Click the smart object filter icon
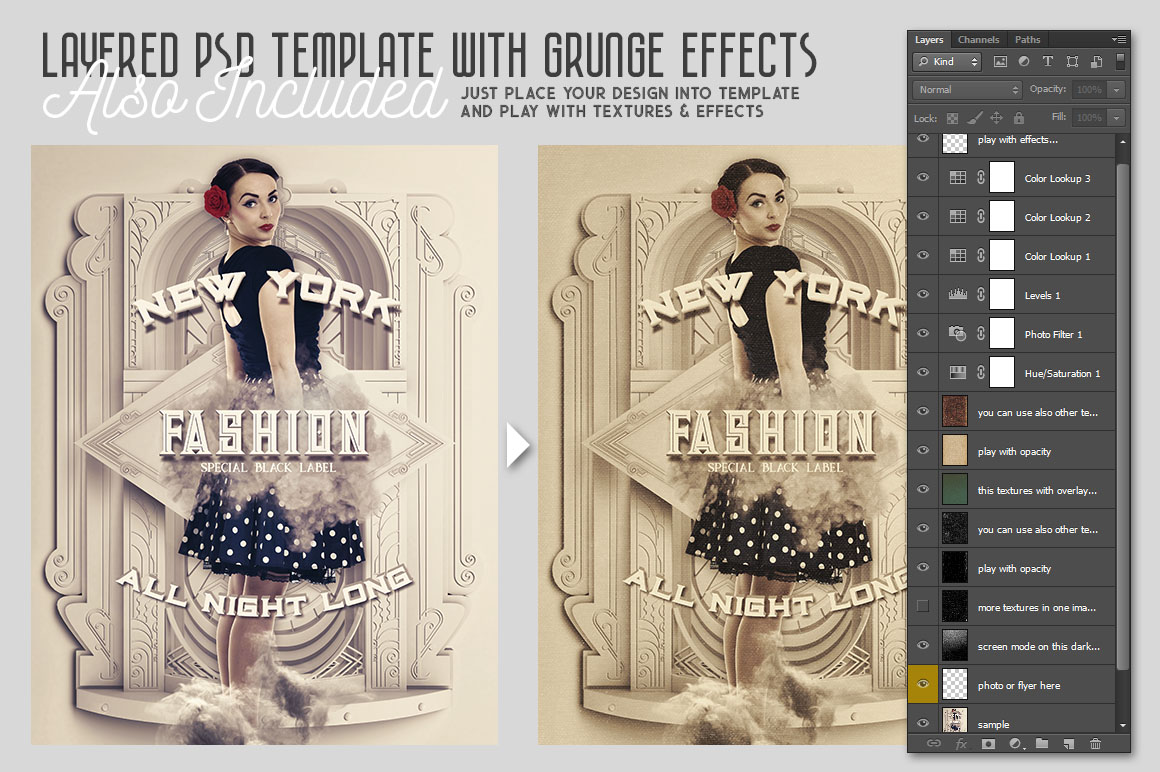 click(1096, 62)
